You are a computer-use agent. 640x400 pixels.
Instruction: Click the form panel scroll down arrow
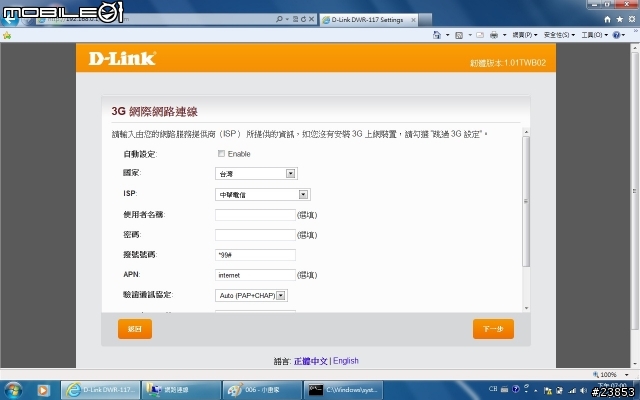pyautogui.click(x=526, y=308)
